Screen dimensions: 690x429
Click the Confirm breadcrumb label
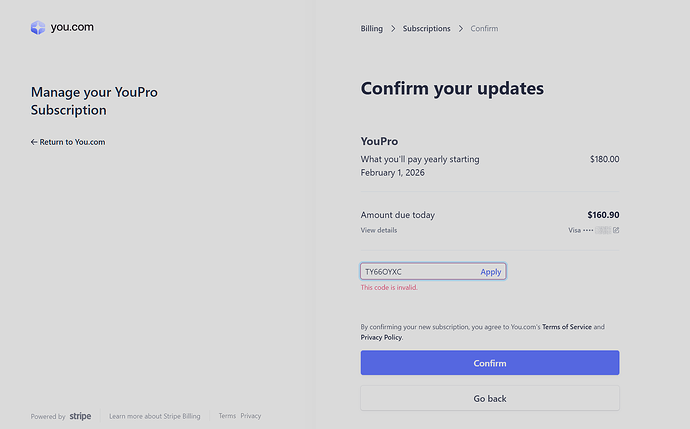coord(484,29)
